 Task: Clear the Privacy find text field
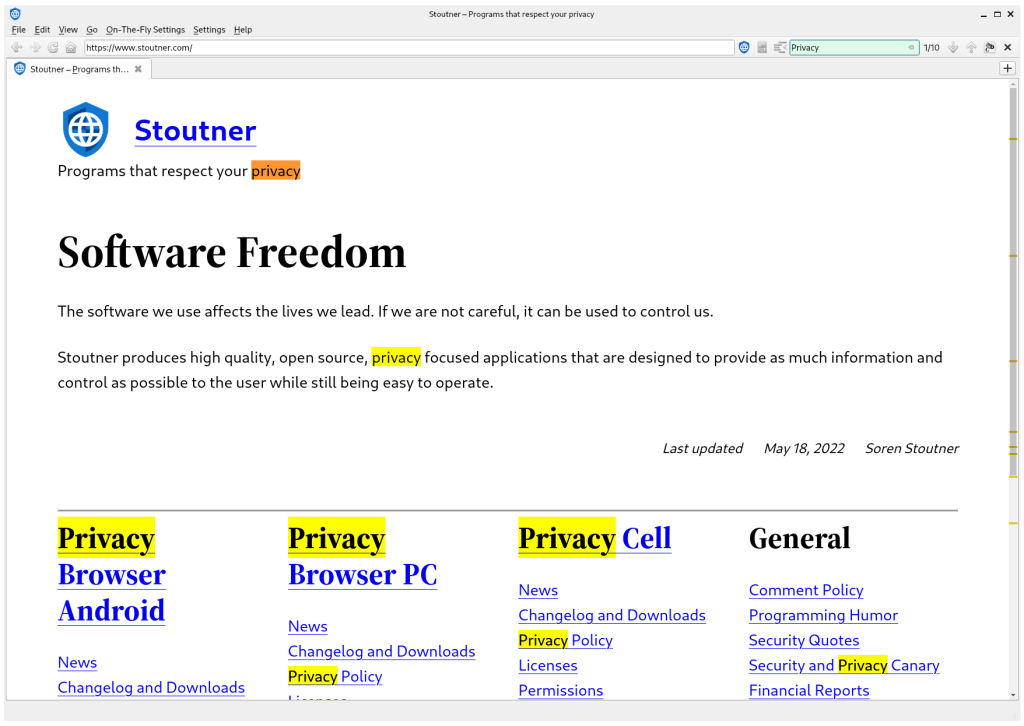(x=911, y=48)
